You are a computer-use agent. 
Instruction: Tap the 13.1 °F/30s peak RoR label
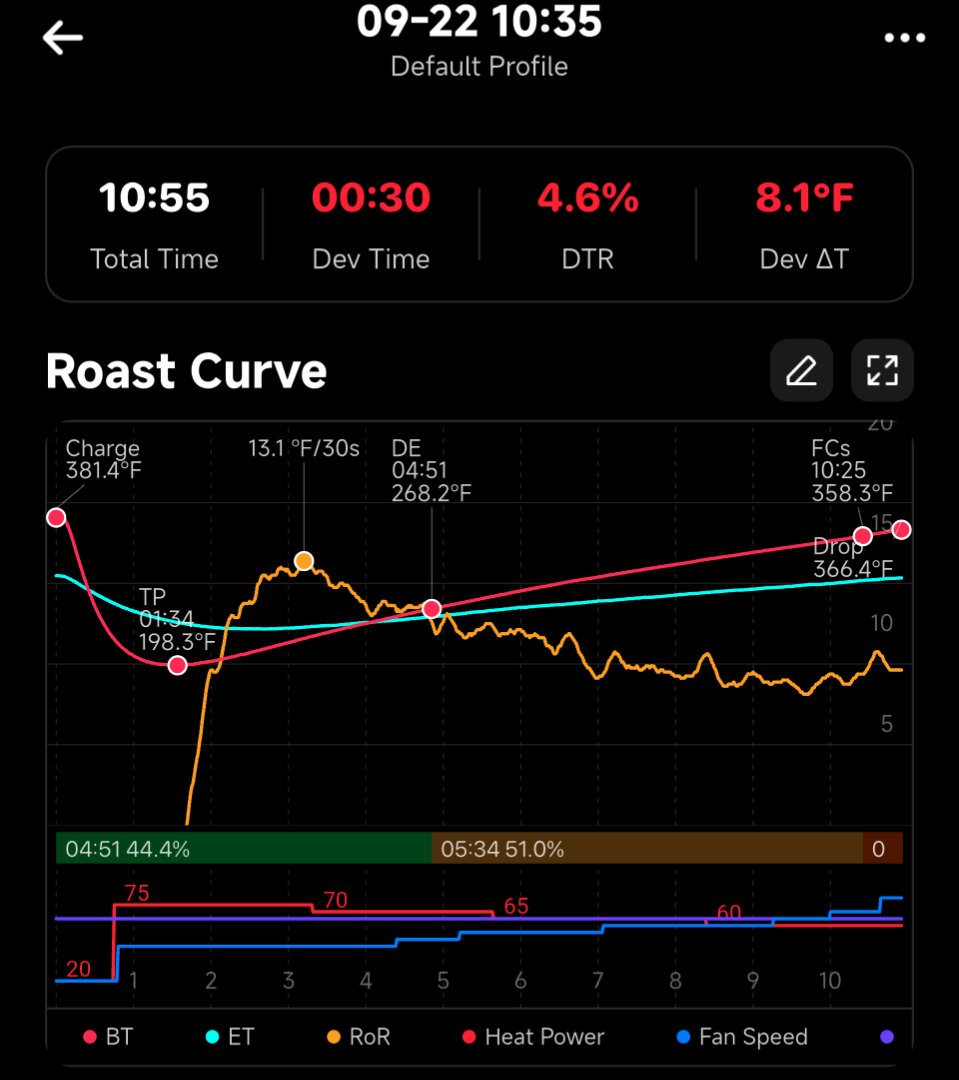tap(304, 448)
